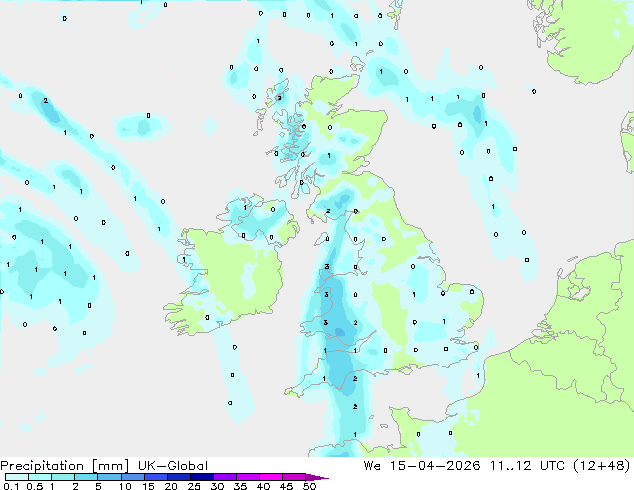Click the date text '15-04-2026'
Screen dimensions: 634x490
tap(435, 465)
